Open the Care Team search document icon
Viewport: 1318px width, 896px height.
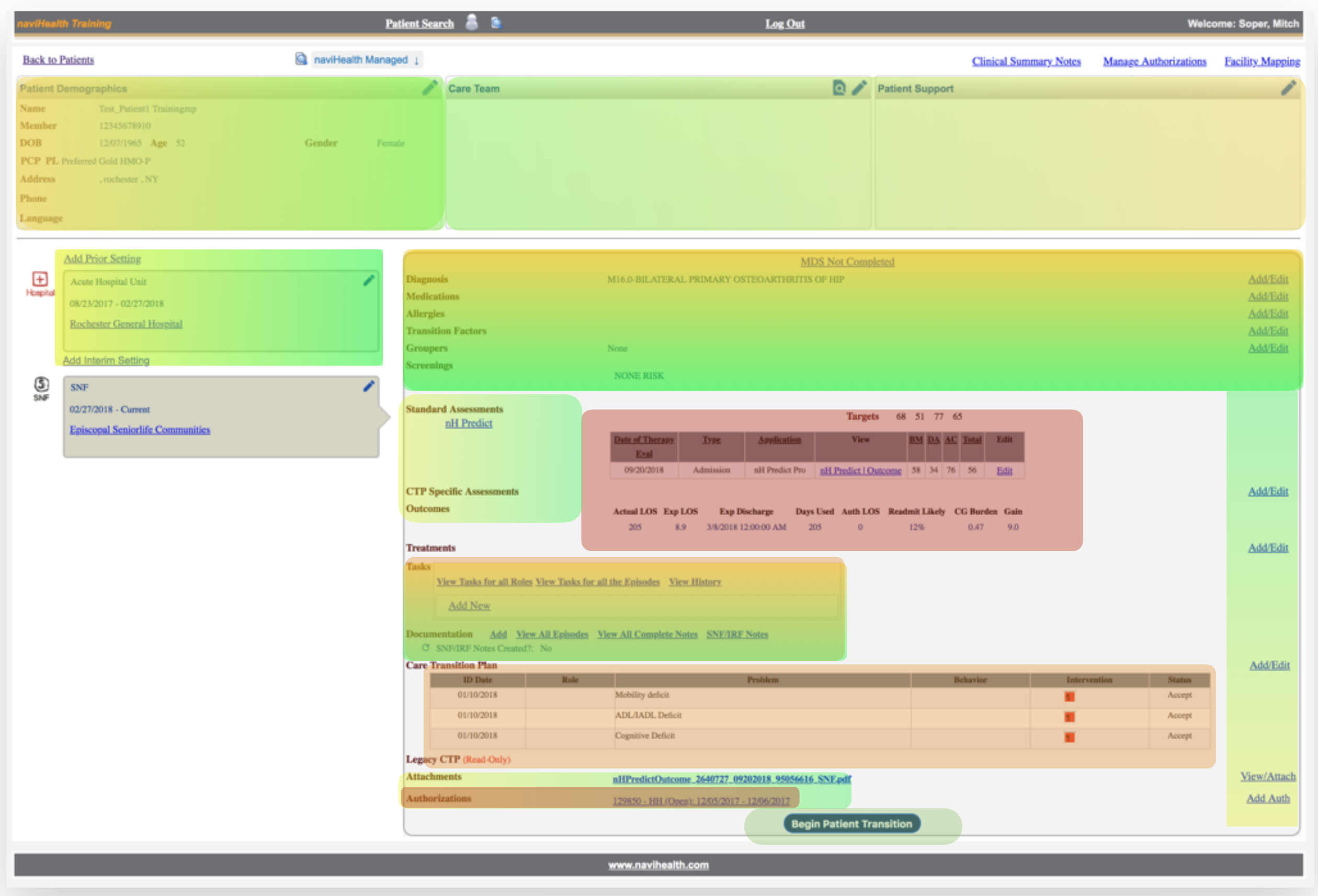(x=839, y=88)
